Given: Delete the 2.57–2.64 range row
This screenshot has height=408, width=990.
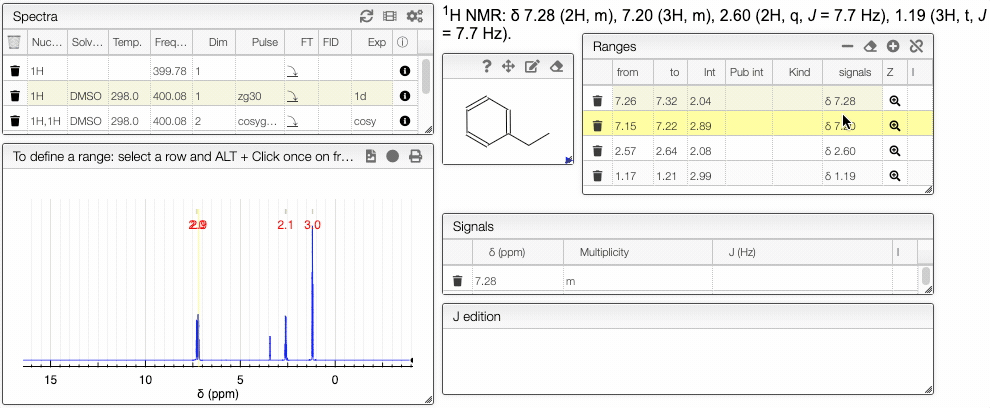Looking at the screenshot, I should (x=597, y=151).
